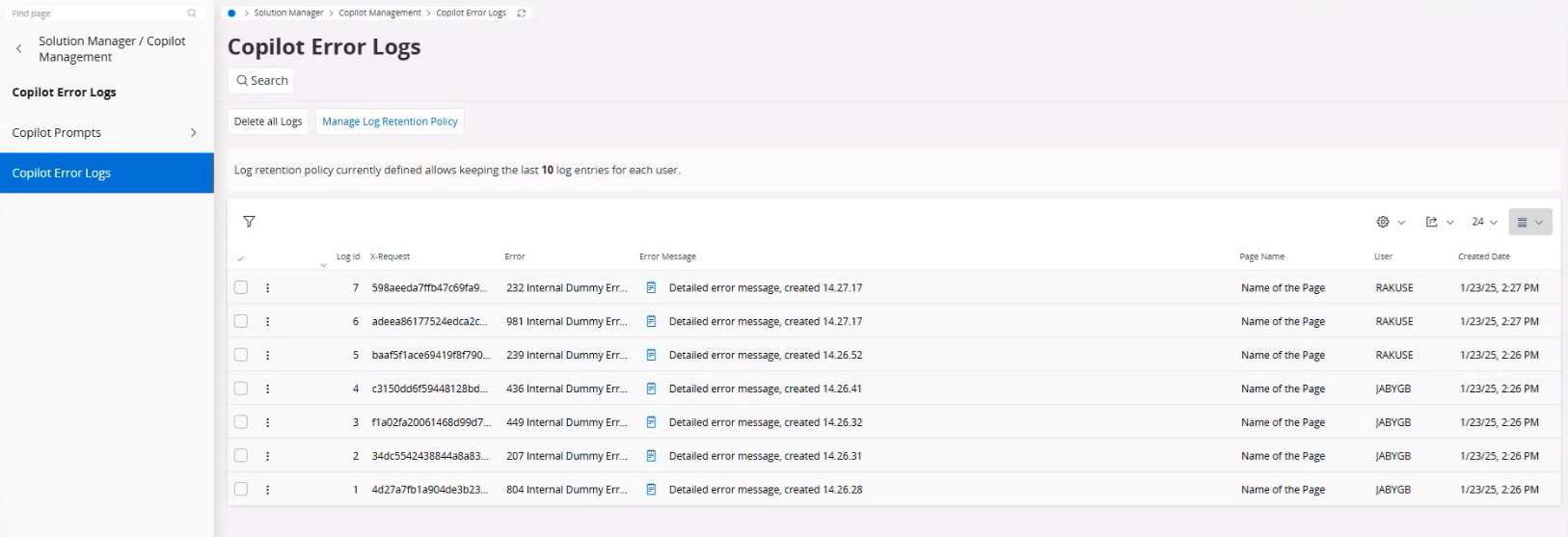
Task: Open Manage Log Retention Policy
Action: [390, 121]
